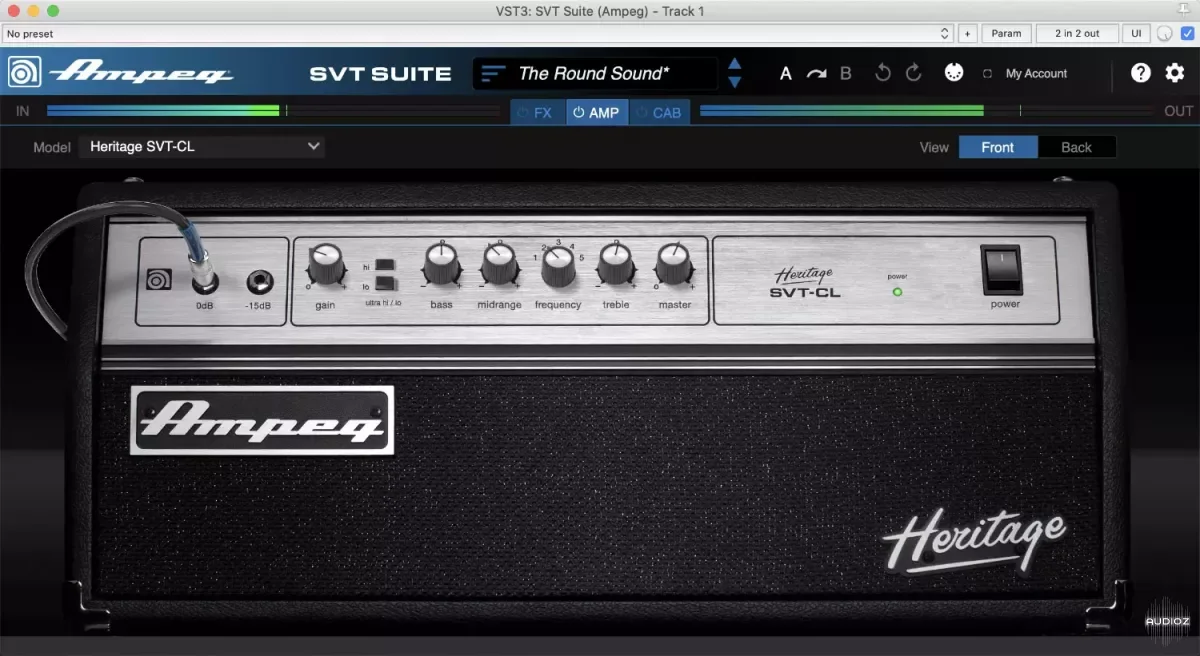This screenshot has width=1200, height=656.
Task: Click the gain knob
Action: coord(325,265)
